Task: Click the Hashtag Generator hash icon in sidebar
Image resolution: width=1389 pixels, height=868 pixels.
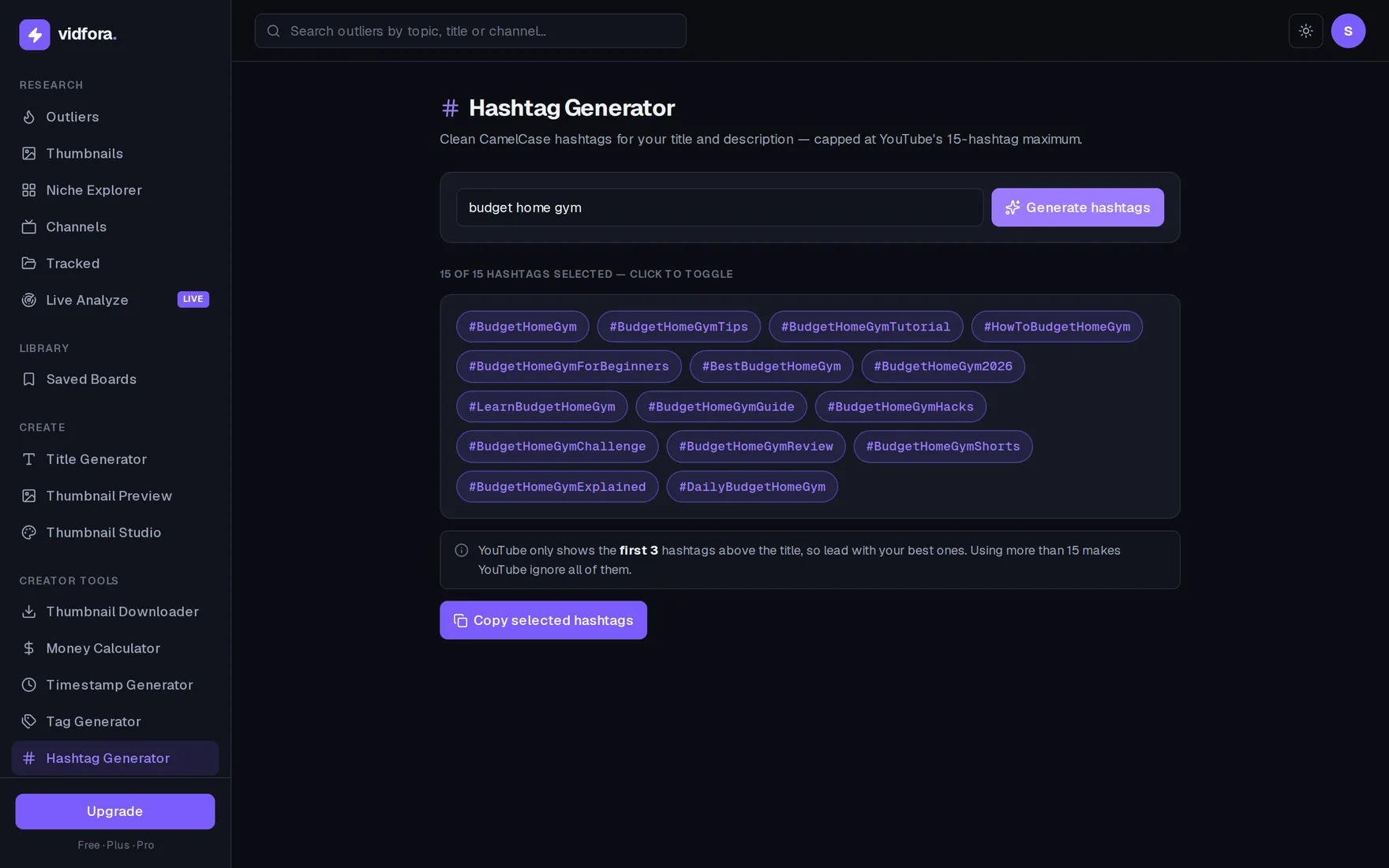Action: [x=29, y=758]
